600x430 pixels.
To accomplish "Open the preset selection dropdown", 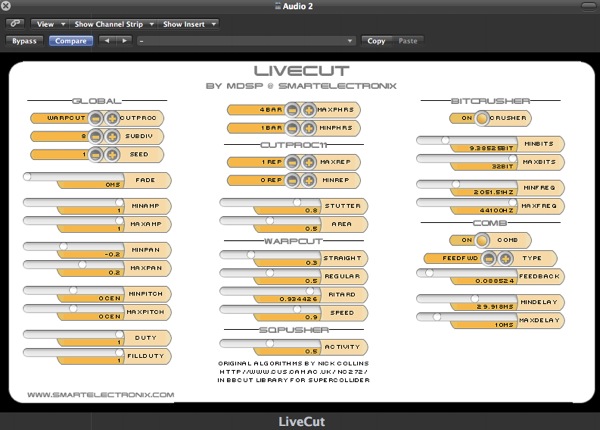I will 246,41.
